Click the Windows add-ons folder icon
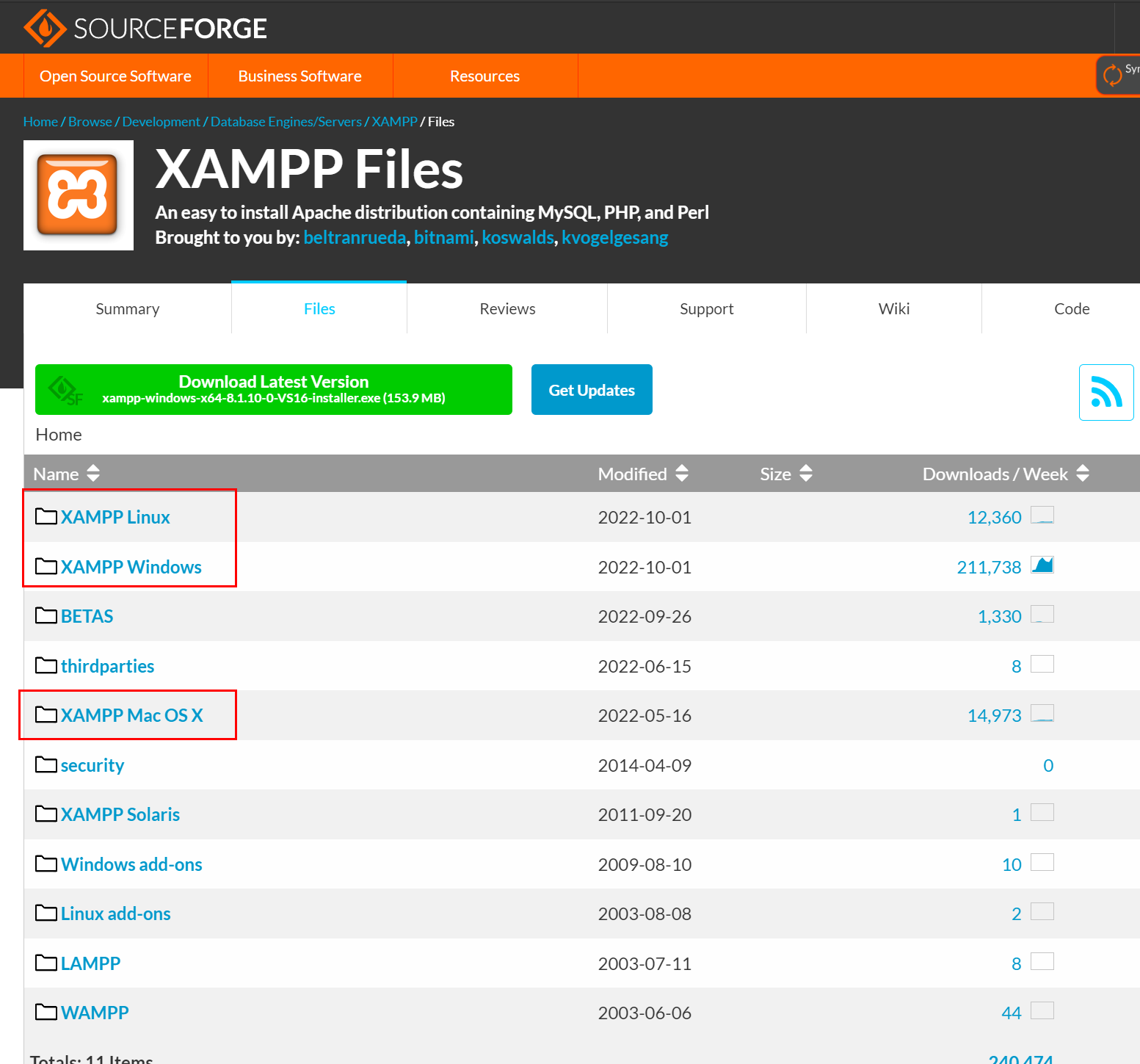 [x=46, y=864]
